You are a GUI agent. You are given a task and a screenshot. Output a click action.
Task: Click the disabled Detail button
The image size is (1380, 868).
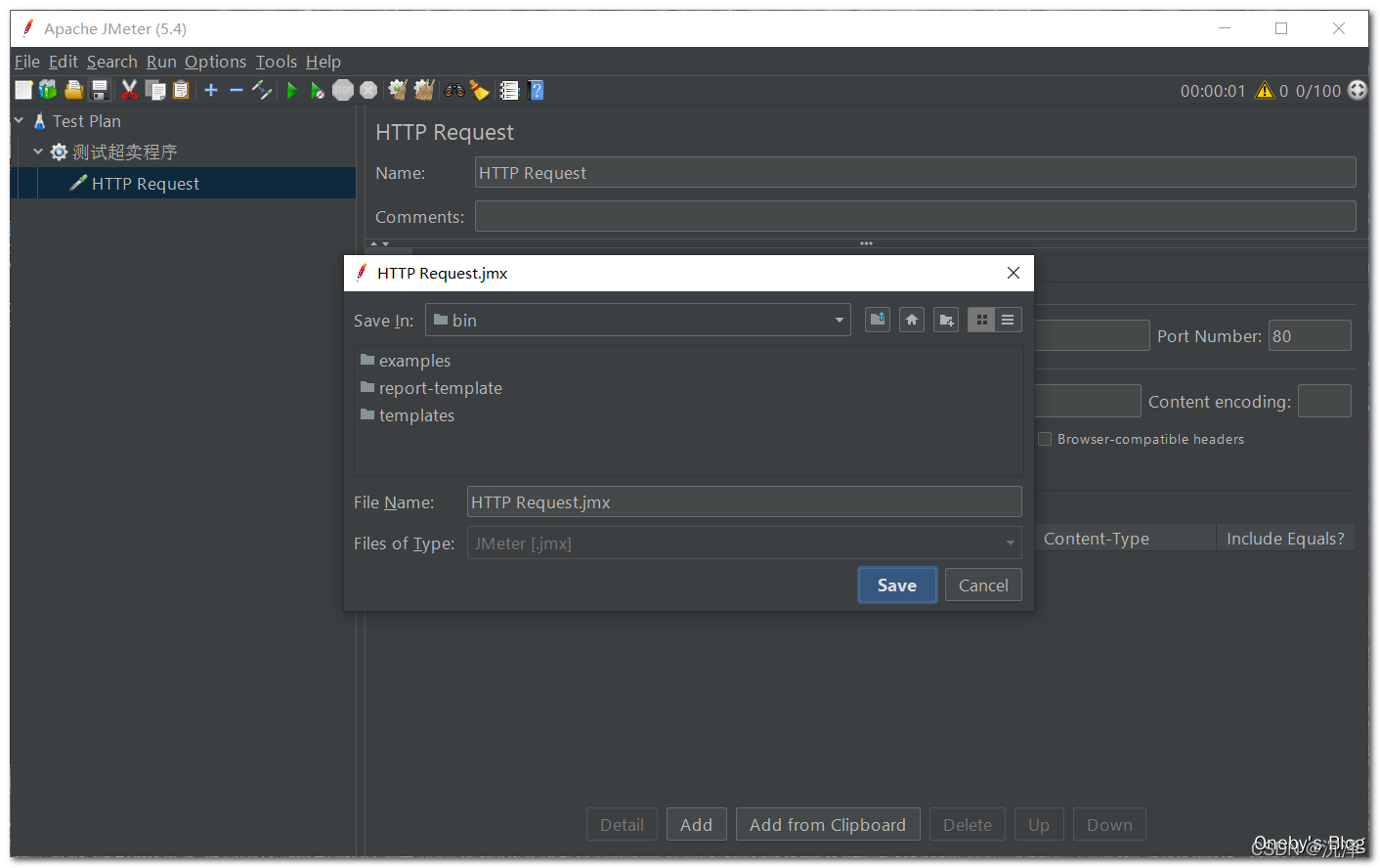[x=622, y=825]
